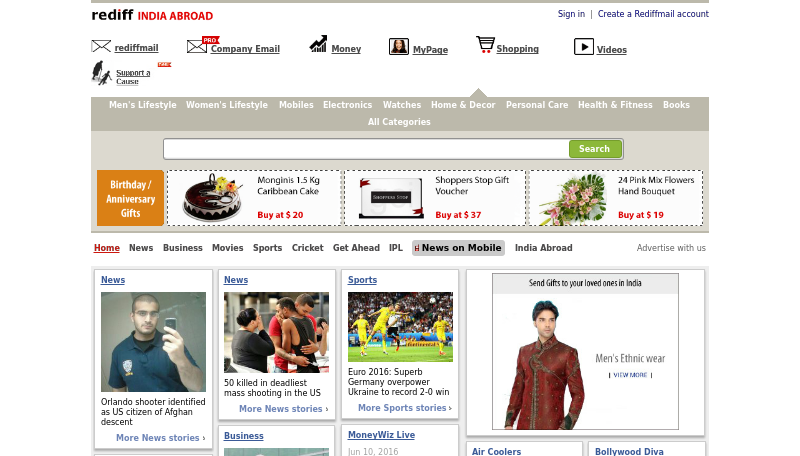Click Buy at $ 20 cake offer
Viewport: 800px width, 456px height.
point(280,215)
